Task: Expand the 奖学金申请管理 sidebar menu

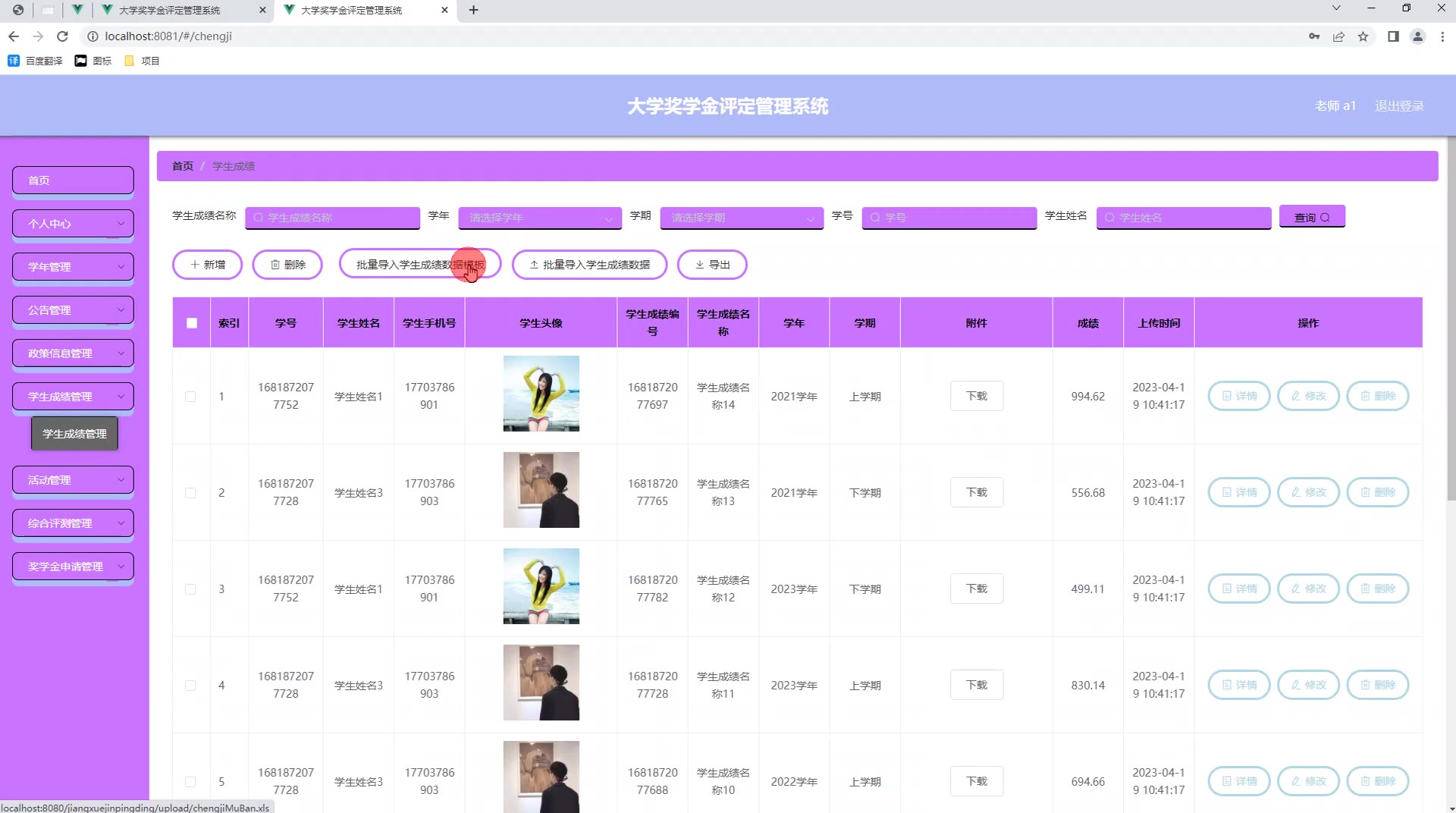Action: click(x=73, y=567)
